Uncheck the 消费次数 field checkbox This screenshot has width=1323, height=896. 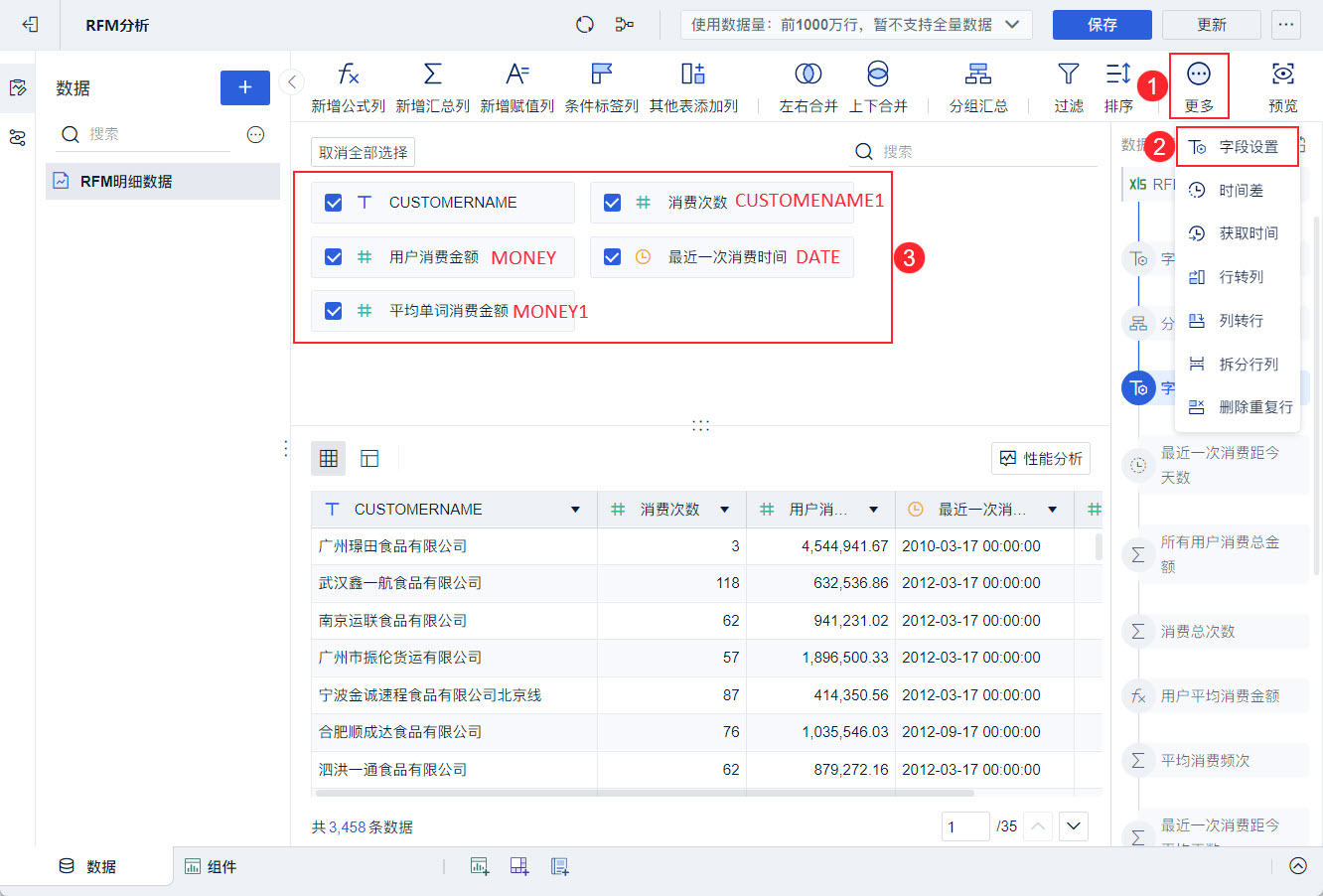[x=613, y=203]
